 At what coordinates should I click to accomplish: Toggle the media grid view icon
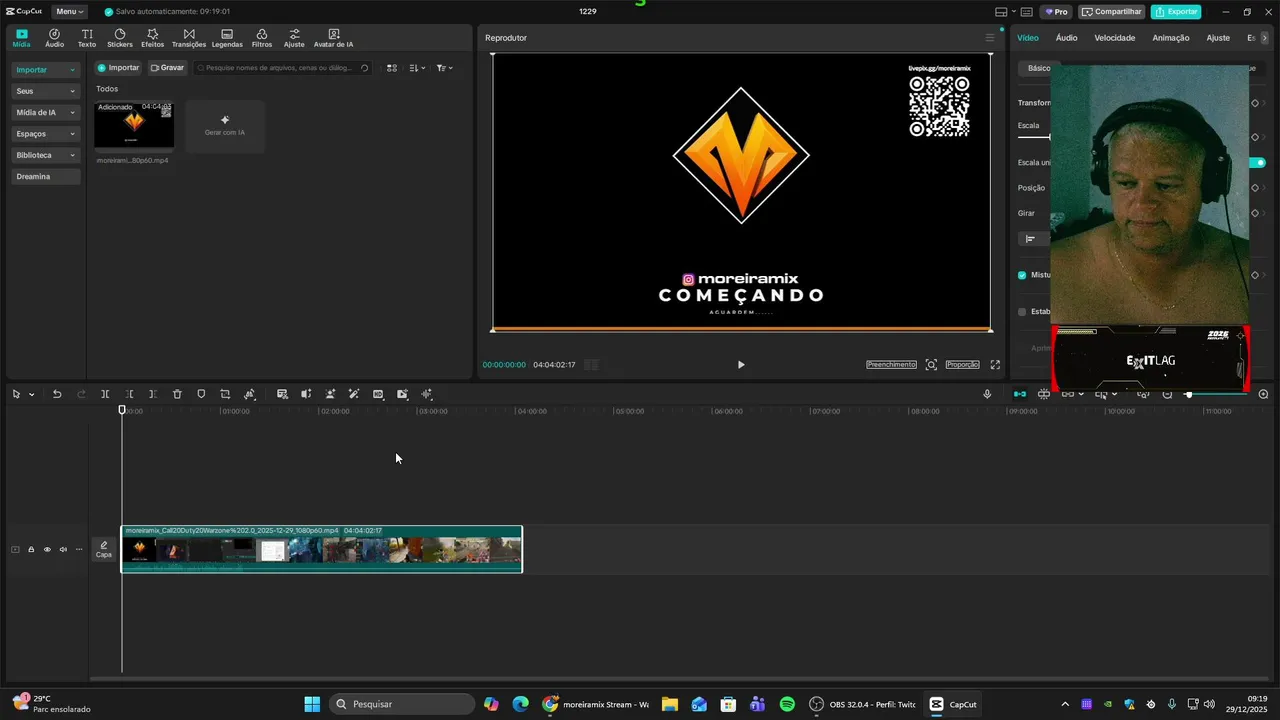(x=392, y=68)
